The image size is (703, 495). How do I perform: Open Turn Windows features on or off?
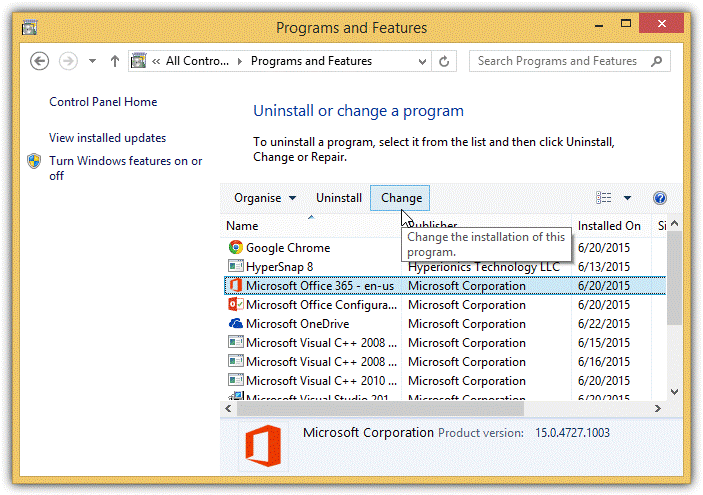pos(126,168)
